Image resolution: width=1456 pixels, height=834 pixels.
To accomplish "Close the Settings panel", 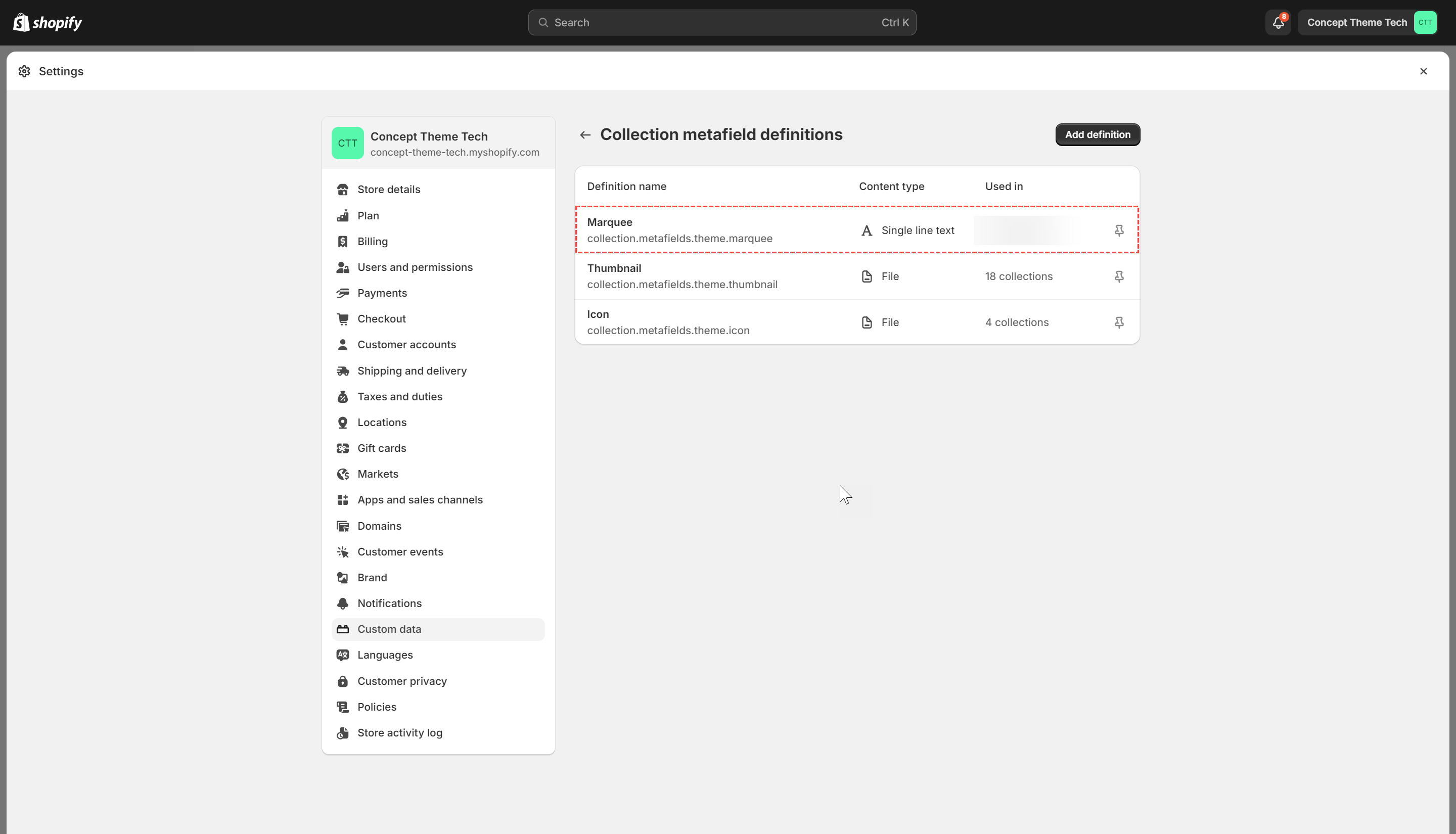I will pos(1423,71).
